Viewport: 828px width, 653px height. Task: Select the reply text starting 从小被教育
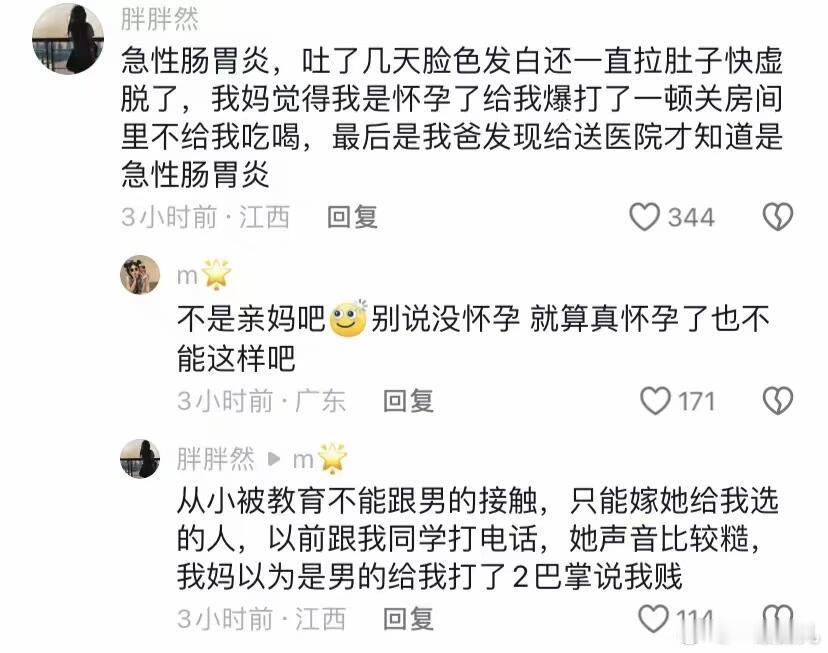point(477,538)
